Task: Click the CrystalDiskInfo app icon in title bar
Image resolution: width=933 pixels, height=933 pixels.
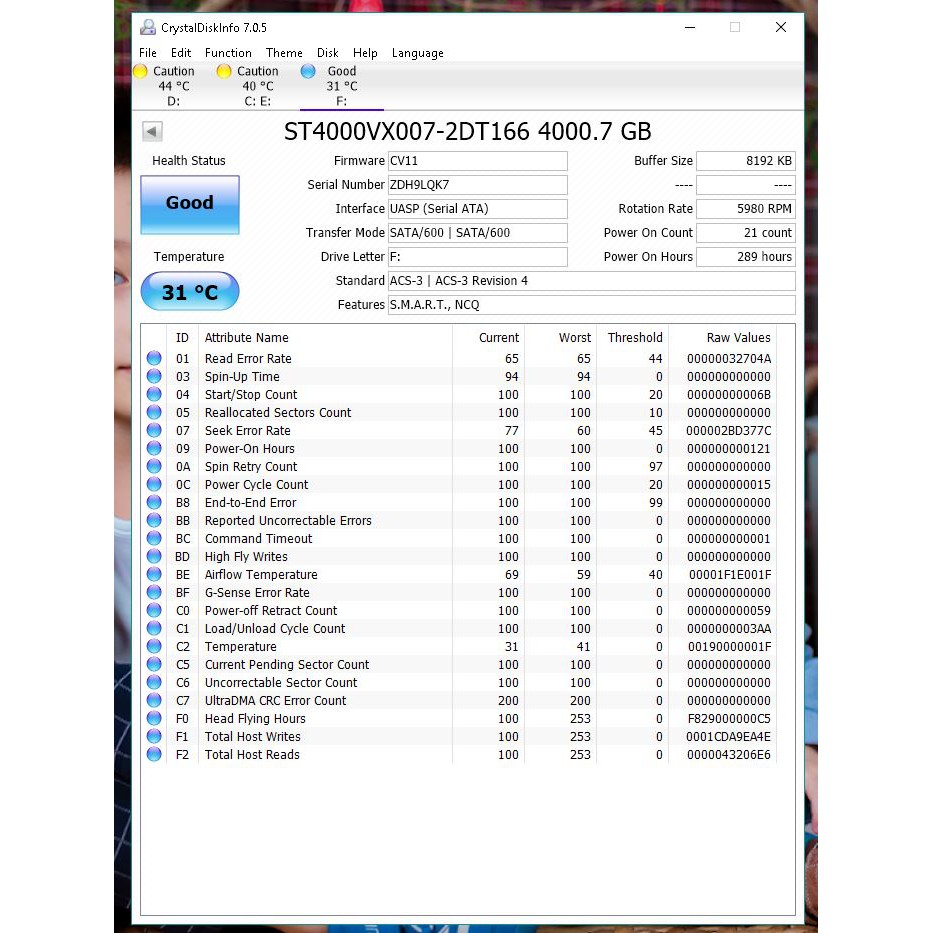Action: click(148, 27)
